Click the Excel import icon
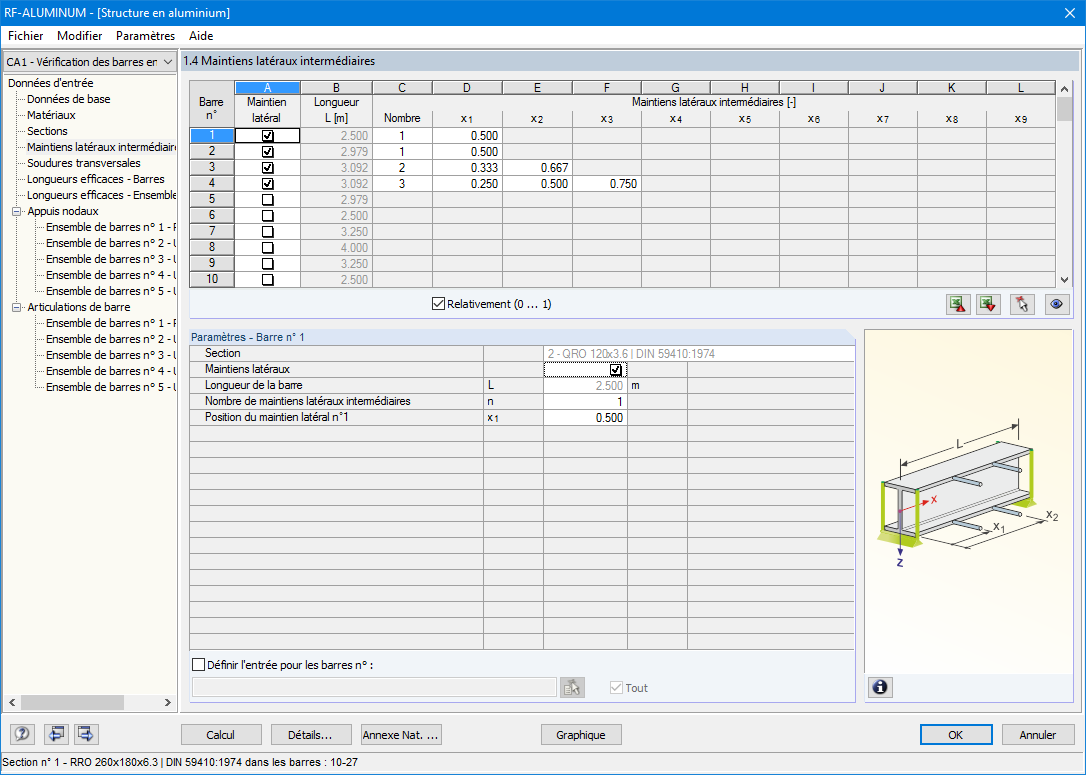Screen dimensions: 1086x775 point(988,304)
